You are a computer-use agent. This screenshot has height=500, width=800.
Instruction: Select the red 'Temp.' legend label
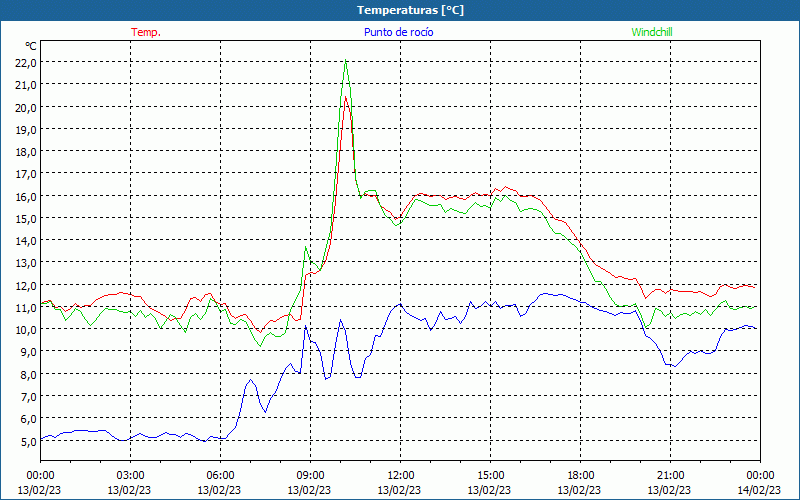[146, 32]
